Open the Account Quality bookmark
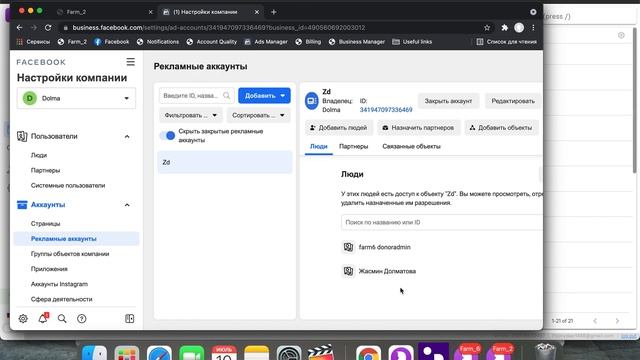 211,42
